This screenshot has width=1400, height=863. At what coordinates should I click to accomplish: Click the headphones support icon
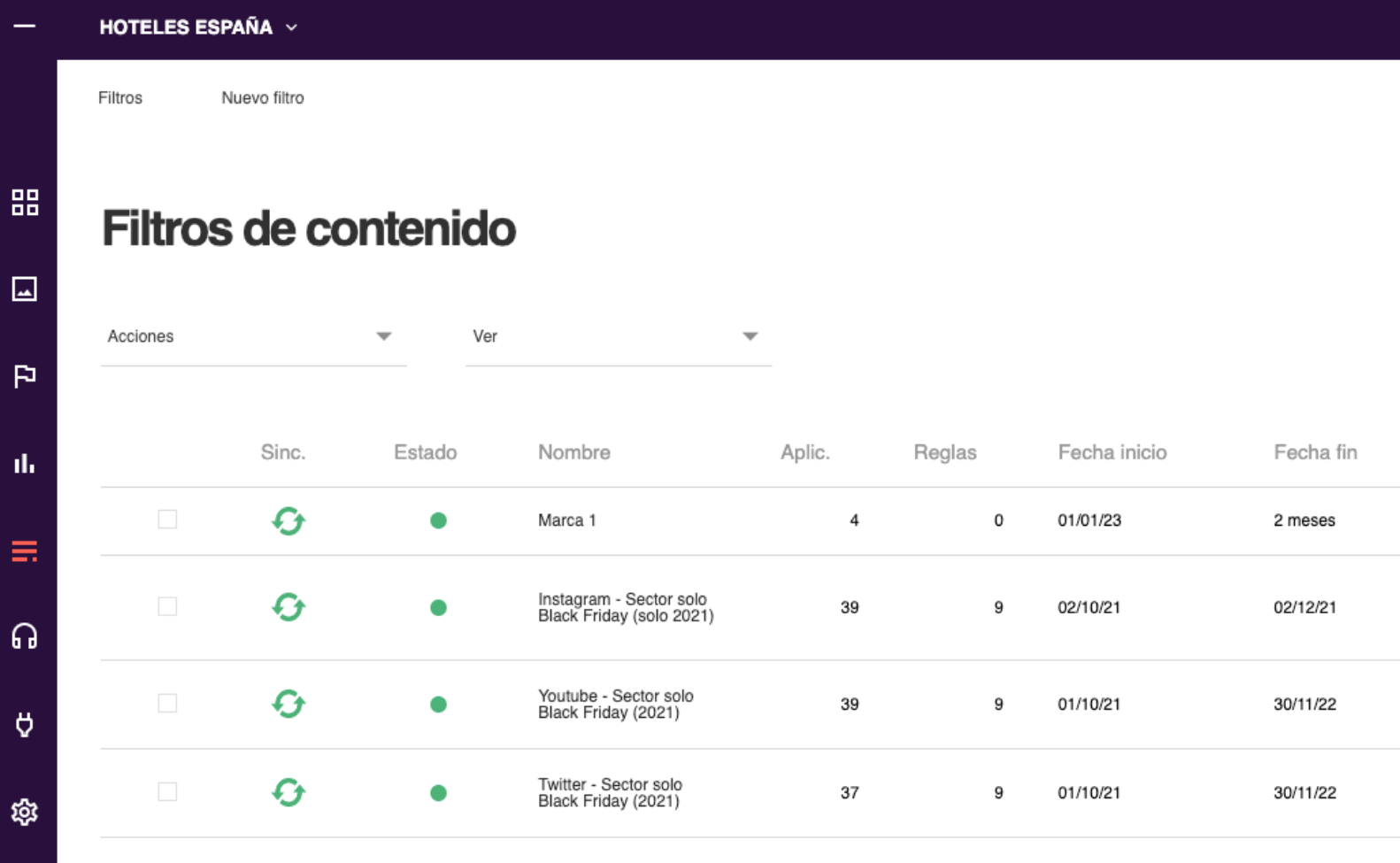coord(25,636)
